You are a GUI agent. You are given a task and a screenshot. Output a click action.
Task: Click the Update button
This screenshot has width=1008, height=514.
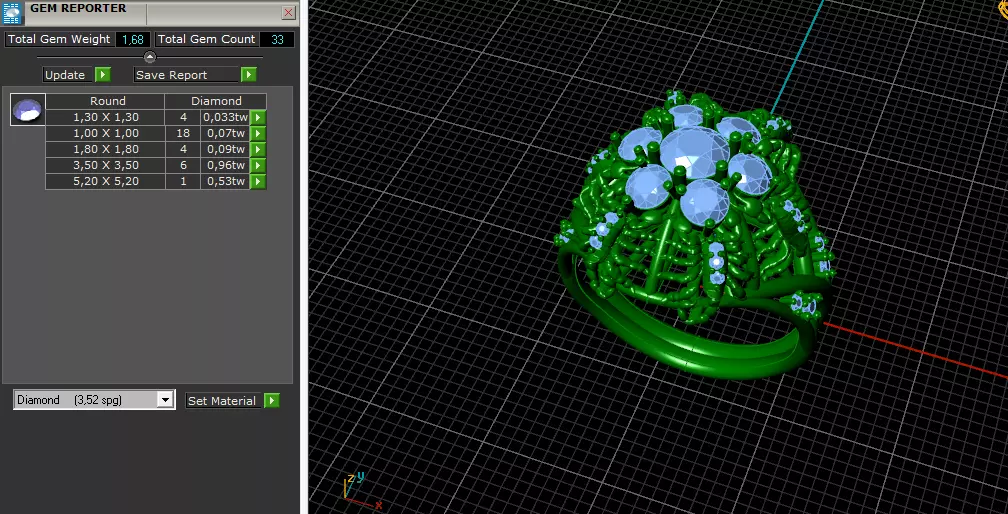[x=69, y=75]
